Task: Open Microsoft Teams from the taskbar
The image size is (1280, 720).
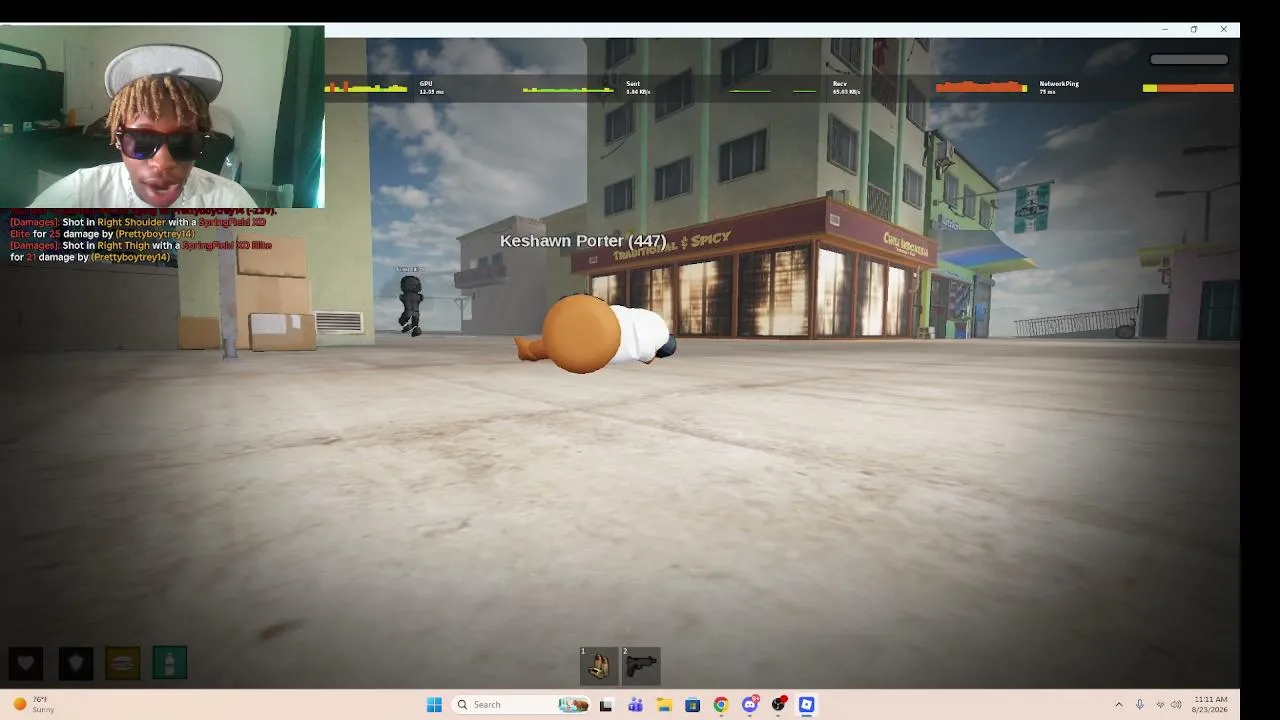Action: coord(635,705)
